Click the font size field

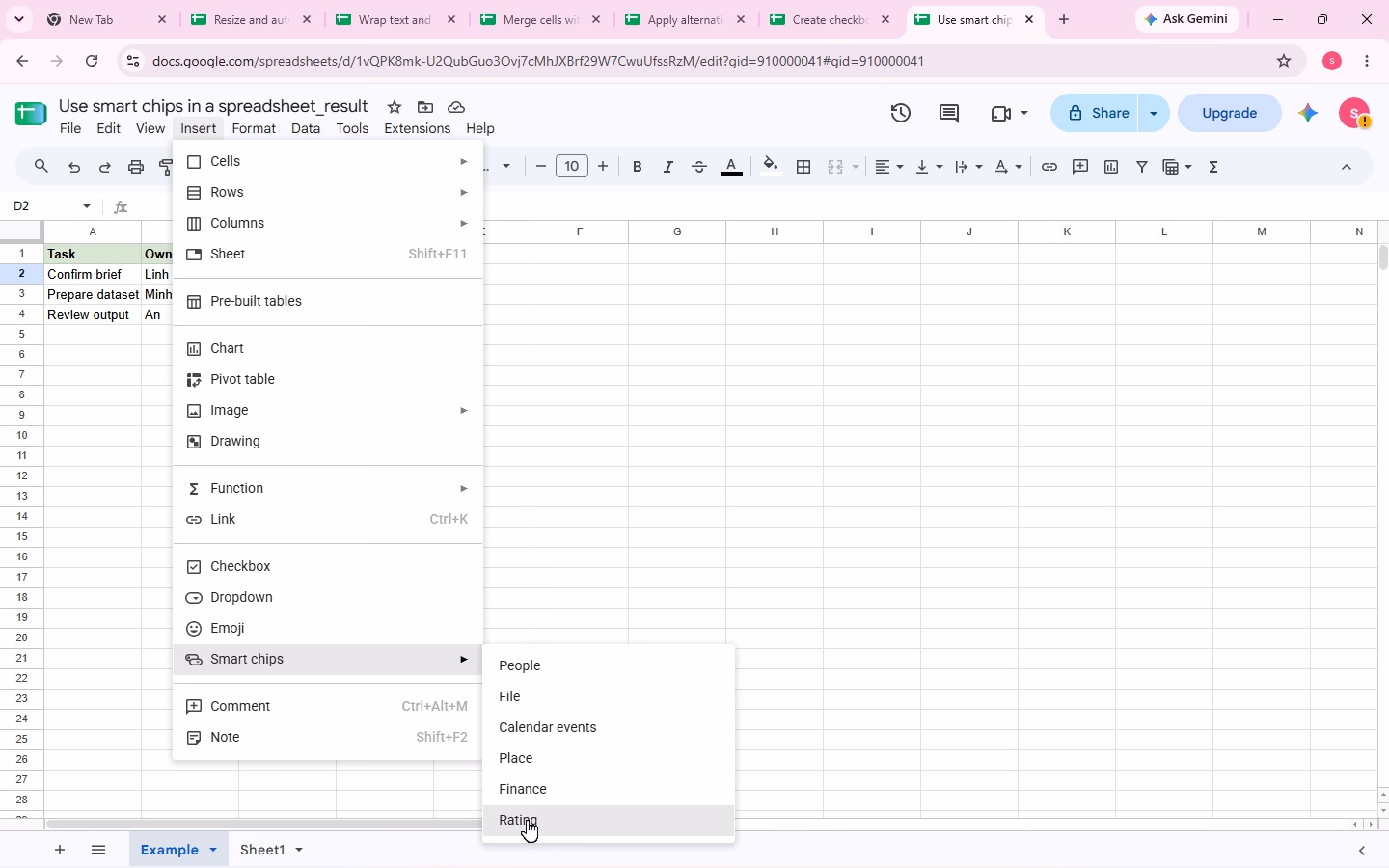pyautogui.click(x=572, y=167)
